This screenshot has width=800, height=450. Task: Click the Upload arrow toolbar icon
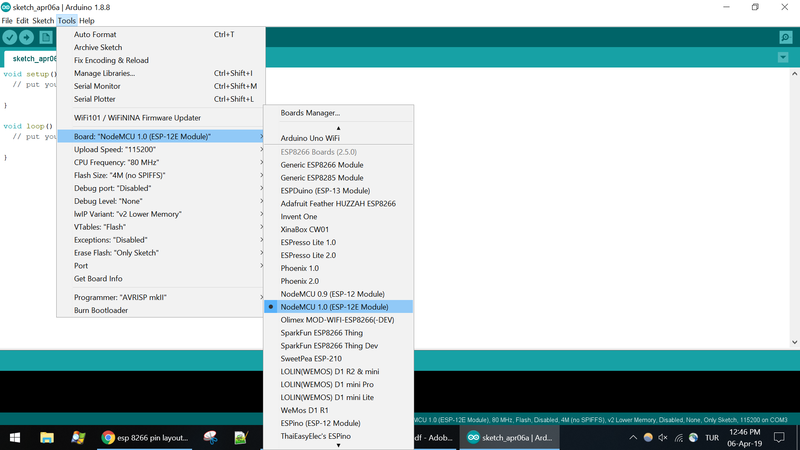[27, 37]
